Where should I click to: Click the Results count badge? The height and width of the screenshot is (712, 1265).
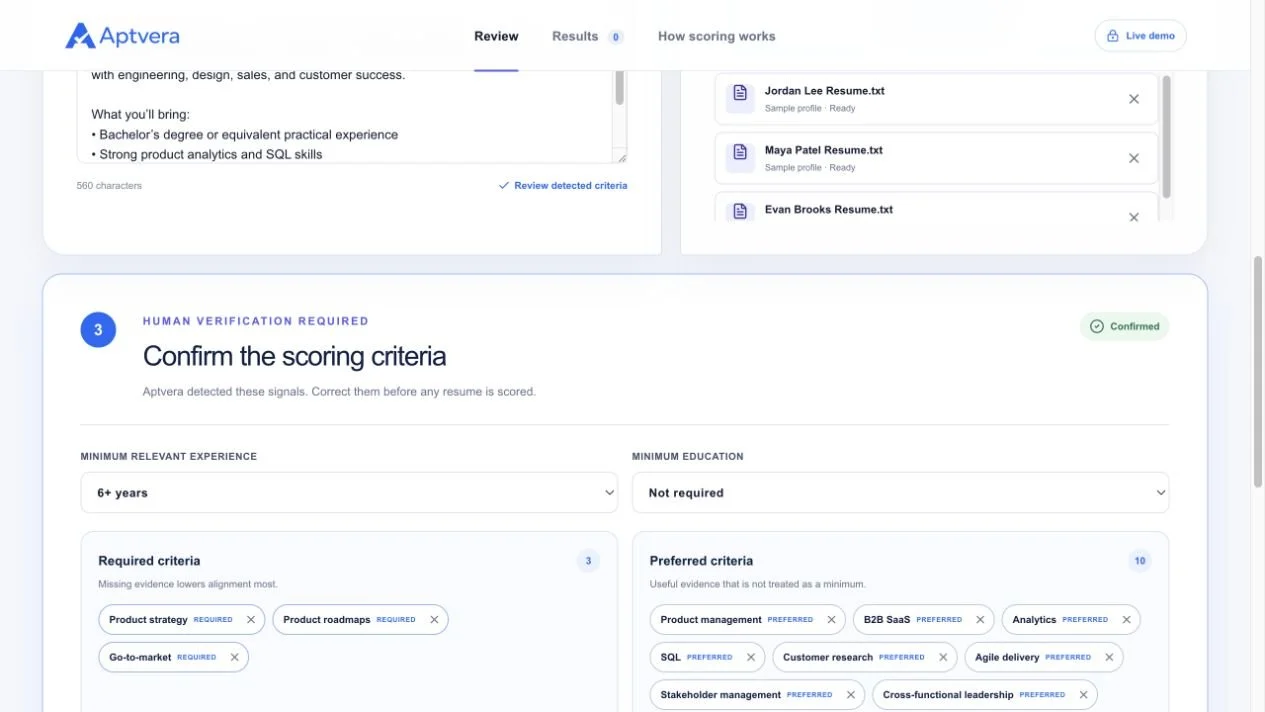616,37
